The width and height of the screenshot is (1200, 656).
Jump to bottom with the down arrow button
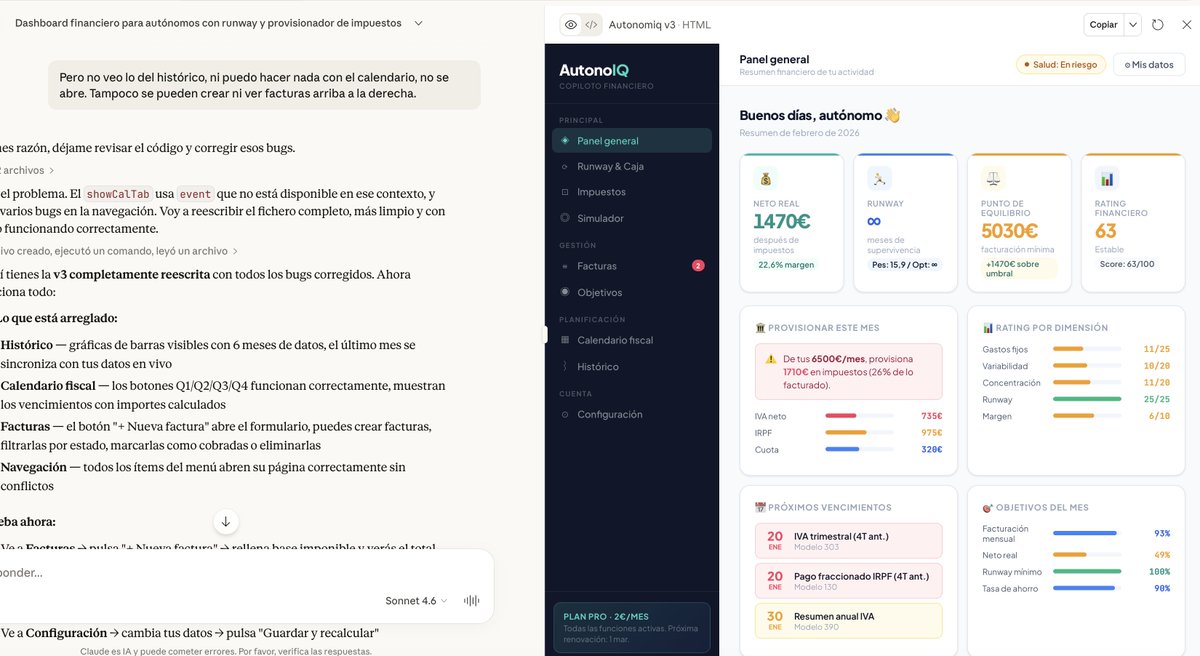click(226, 521)
